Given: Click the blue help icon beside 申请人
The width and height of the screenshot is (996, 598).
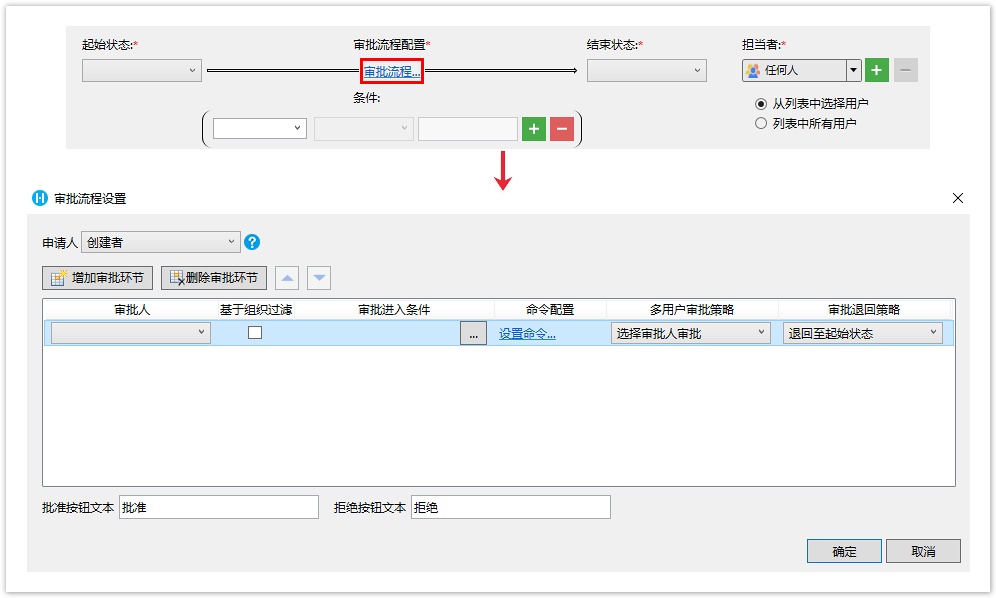Looking at the screenshot, I should tap(252, 242).
